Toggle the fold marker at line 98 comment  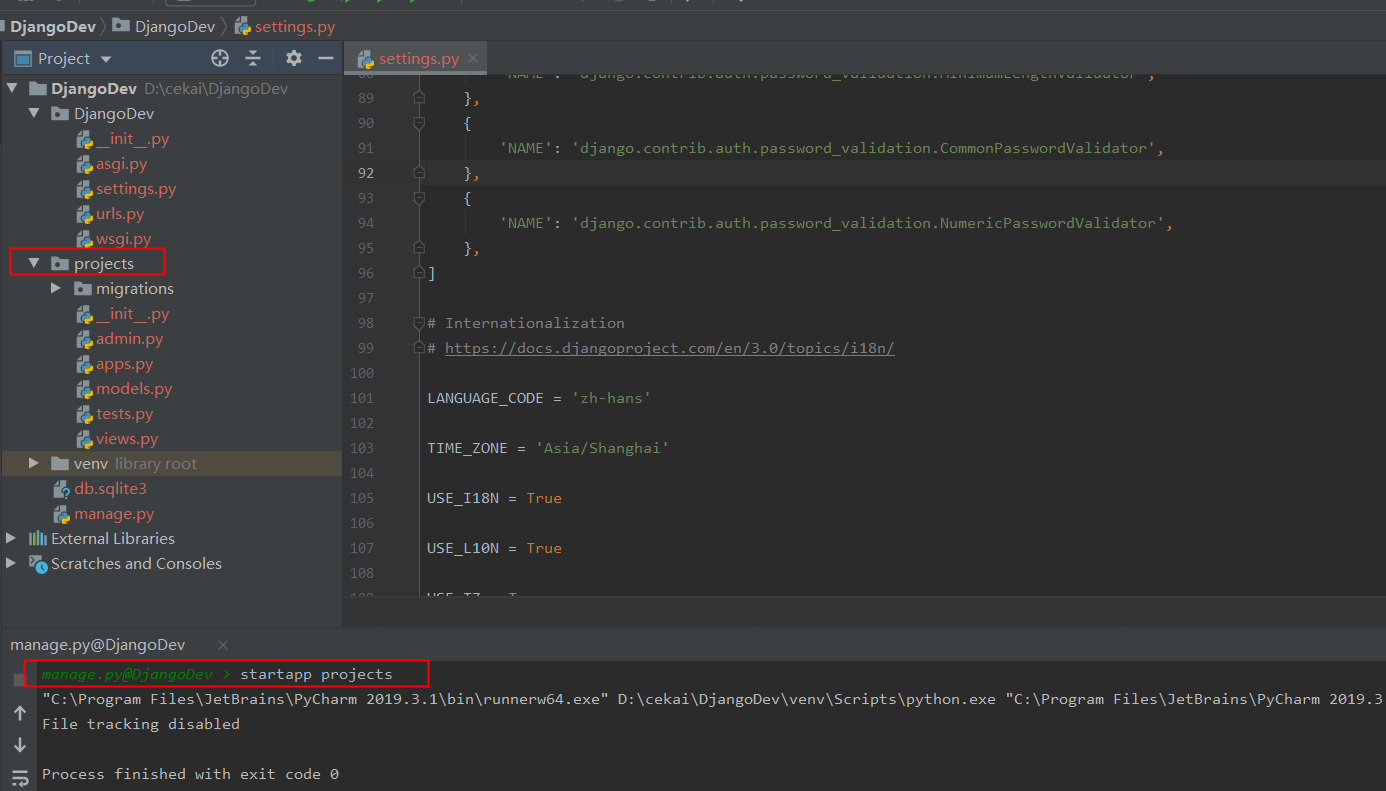(x=418, y=323)
